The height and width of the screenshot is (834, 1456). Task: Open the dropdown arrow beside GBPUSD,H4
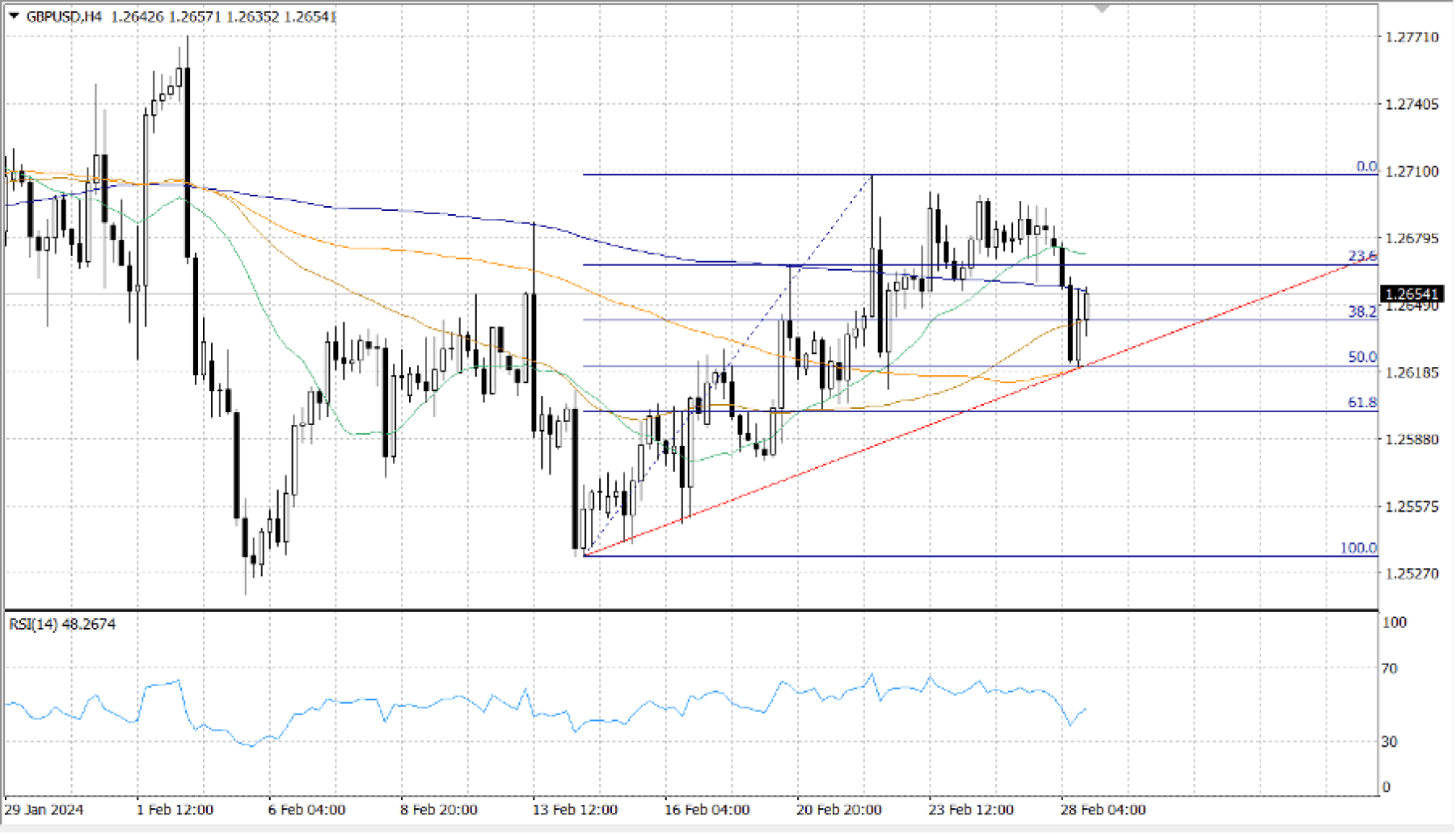[x=14, y=16]
